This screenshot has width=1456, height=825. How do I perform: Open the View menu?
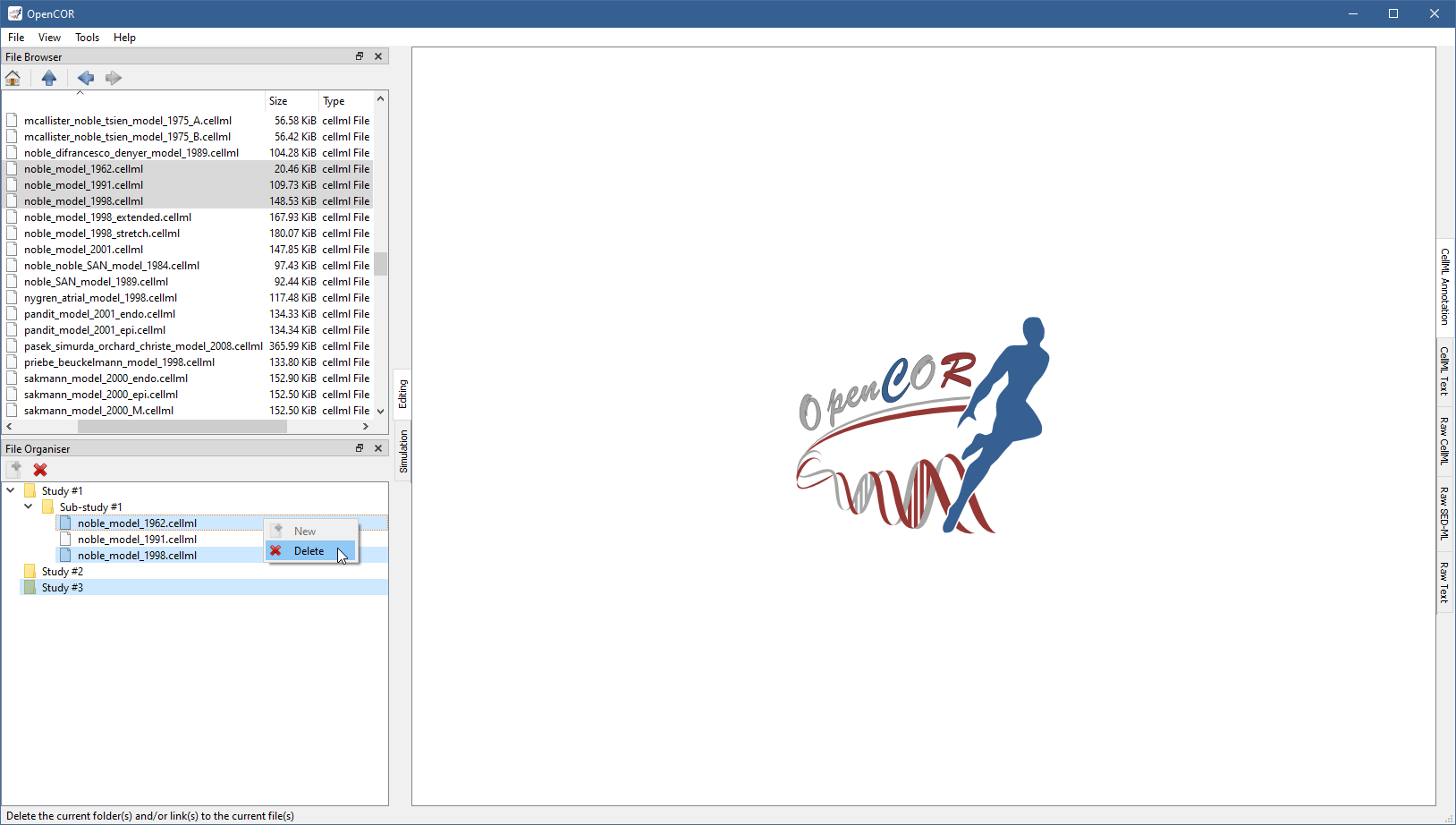click(49, 38)
